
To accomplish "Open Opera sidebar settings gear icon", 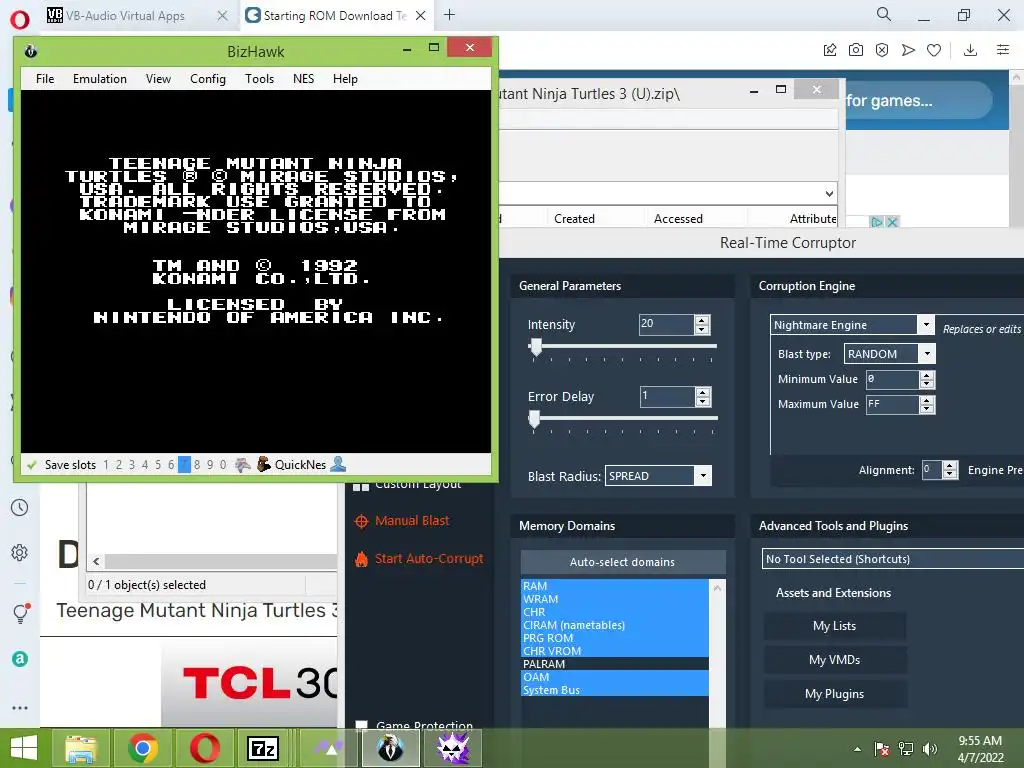I will tap(20, 552).
